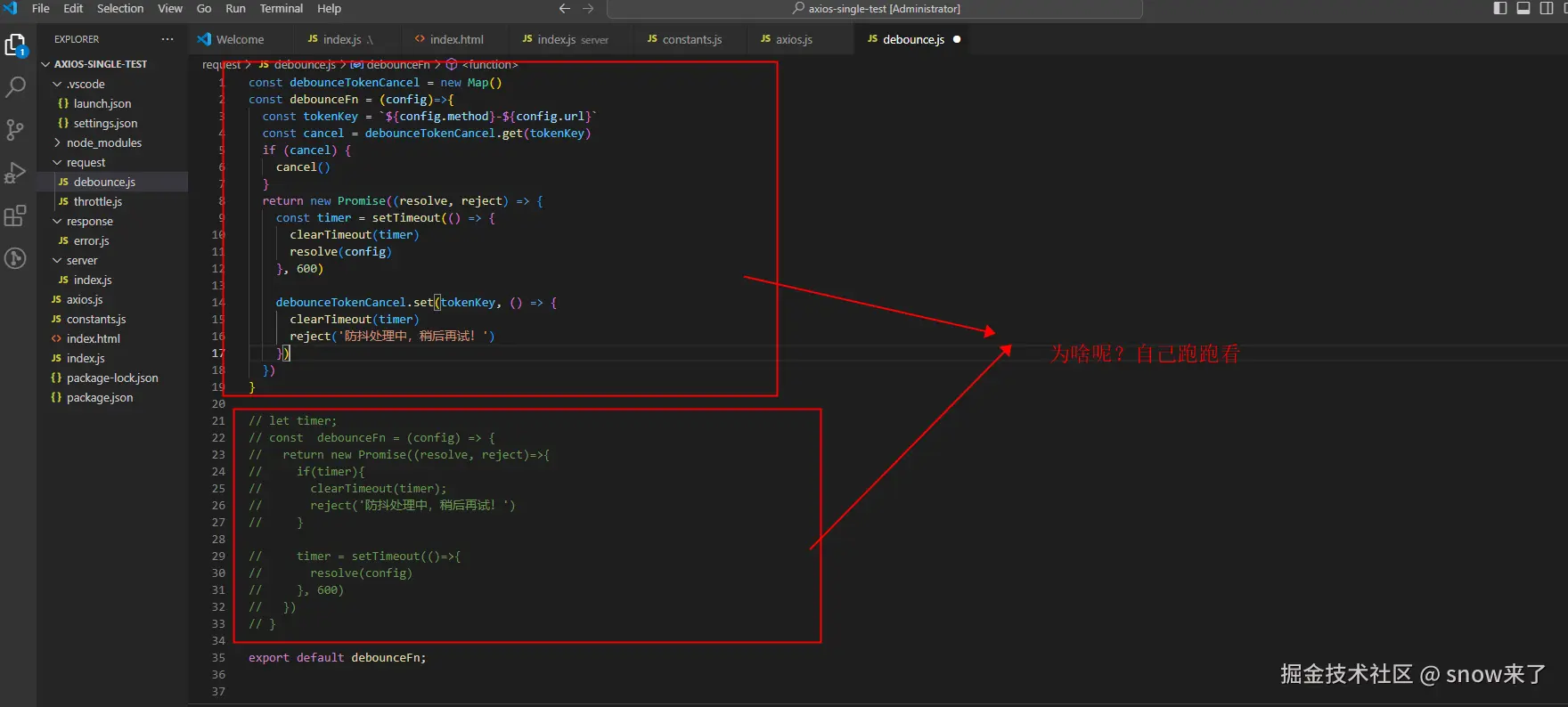Switch to the index.html tab

pos(454,39)
